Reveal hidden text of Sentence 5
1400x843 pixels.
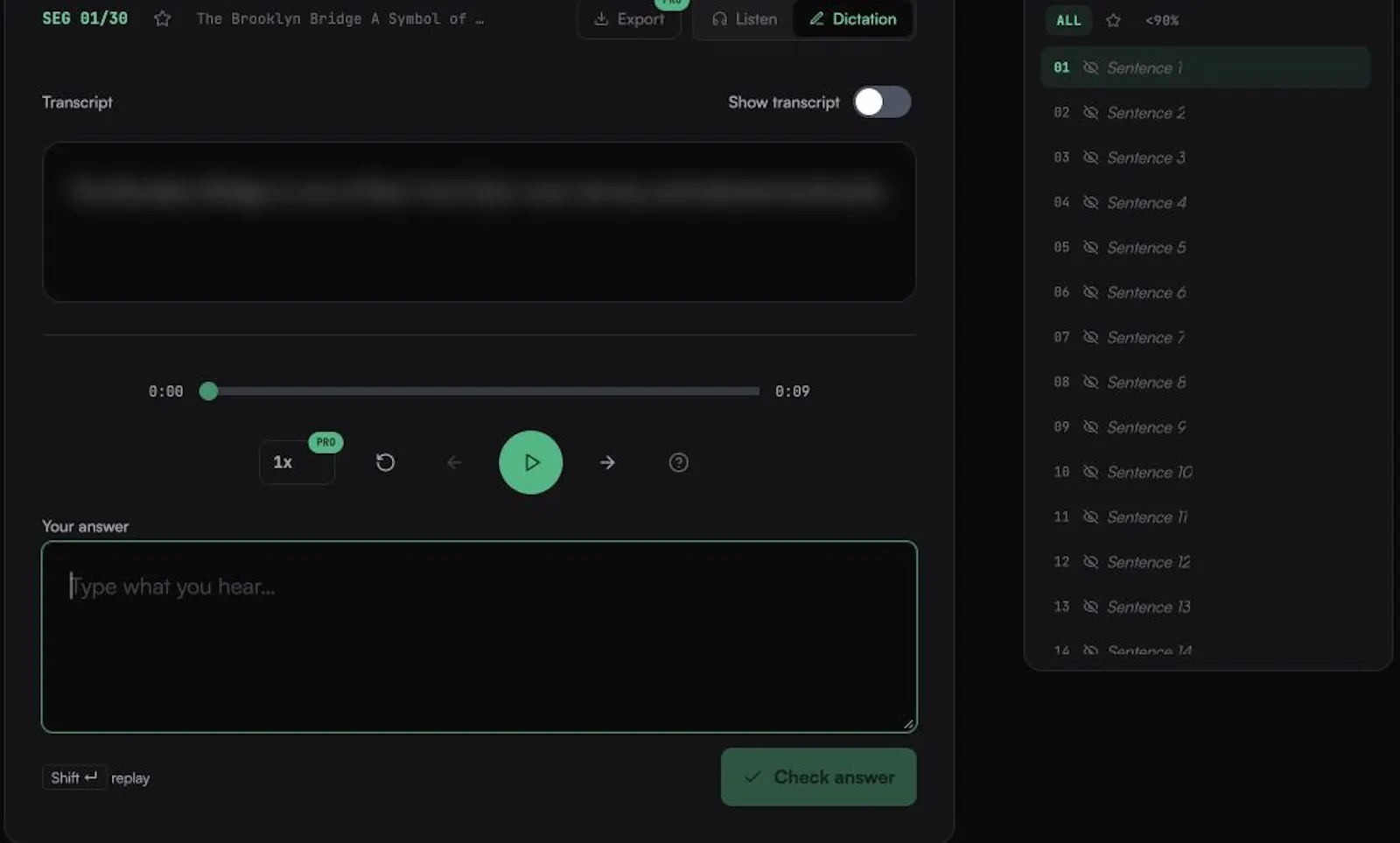(x=1090, y=247)
